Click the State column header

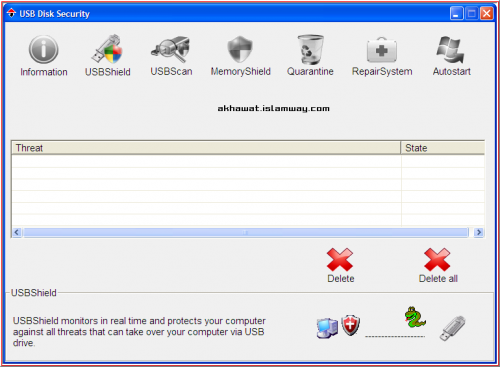coord(443,148)
